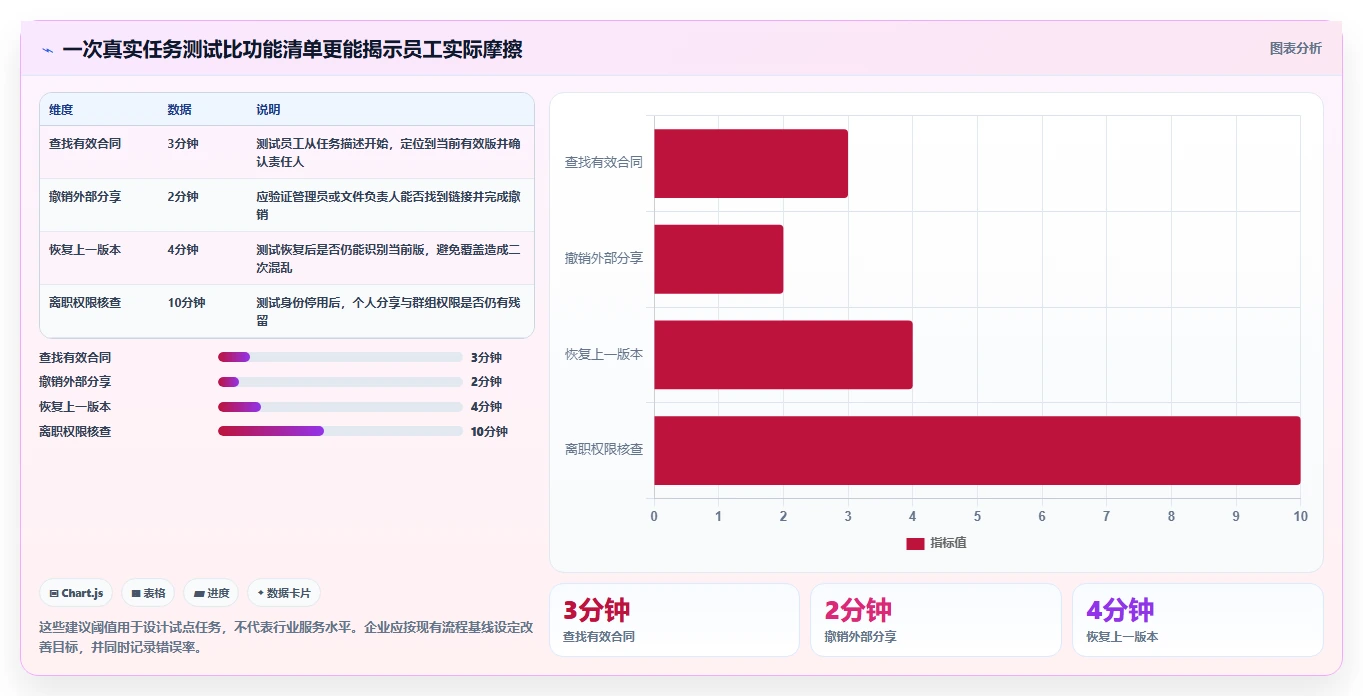
Task: Click the 查找有效合同 progress row label
Action: pos(75,357)
